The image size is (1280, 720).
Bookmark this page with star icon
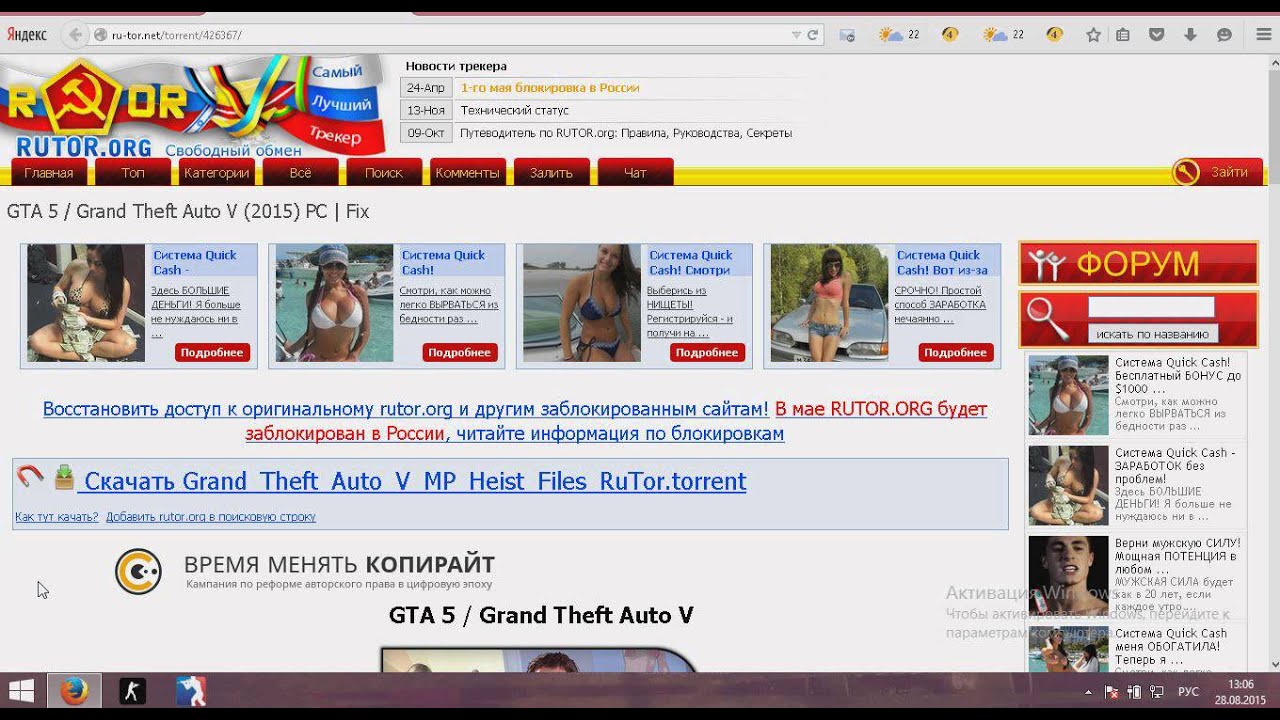tap(1093, 35)
